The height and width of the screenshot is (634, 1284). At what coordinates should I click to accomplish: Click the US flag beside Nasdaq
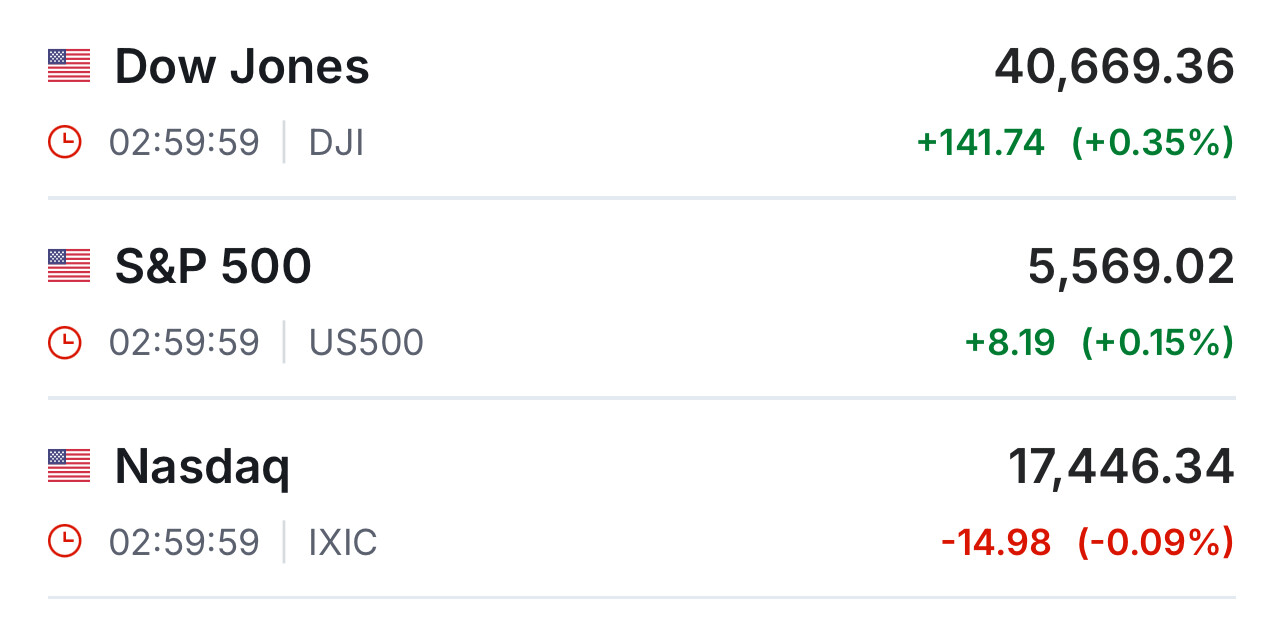[x=69, y=466]
